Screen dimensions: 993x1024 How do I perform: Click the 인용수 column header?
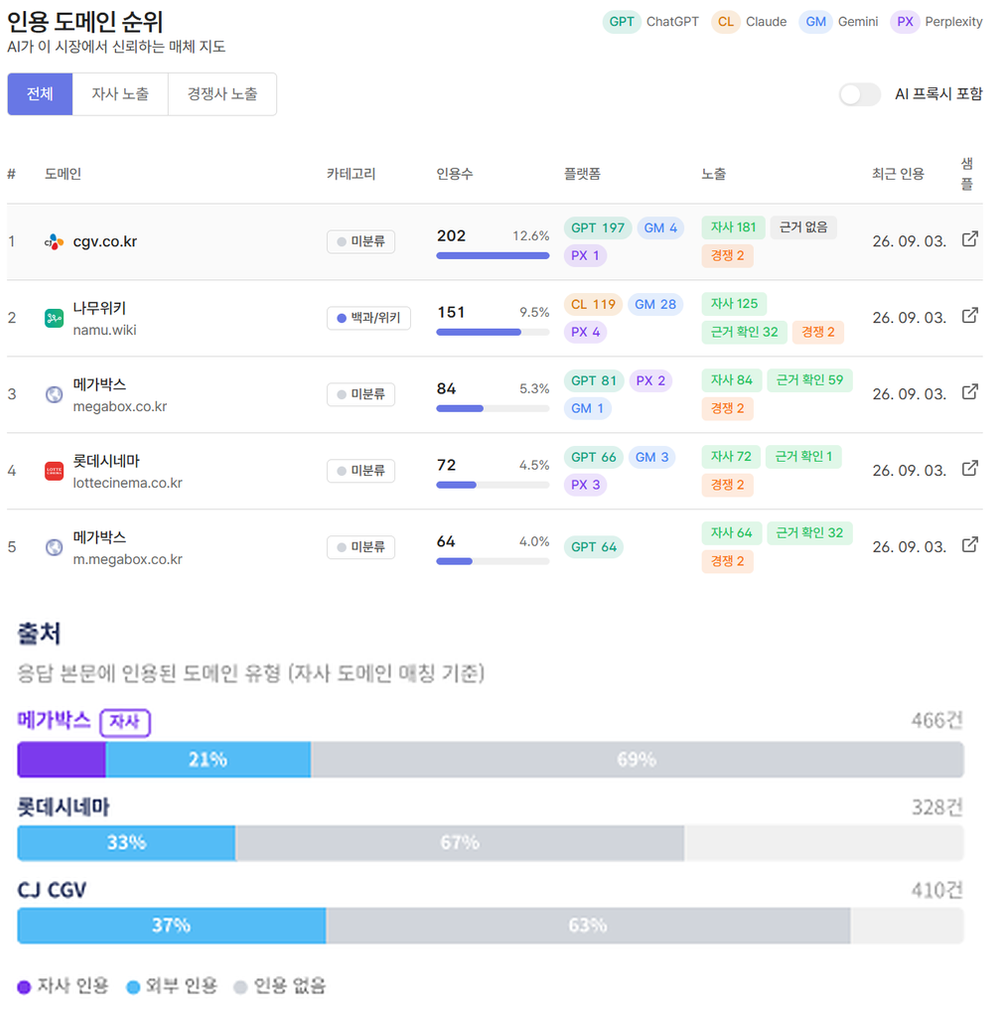click(x=454, y=174)
